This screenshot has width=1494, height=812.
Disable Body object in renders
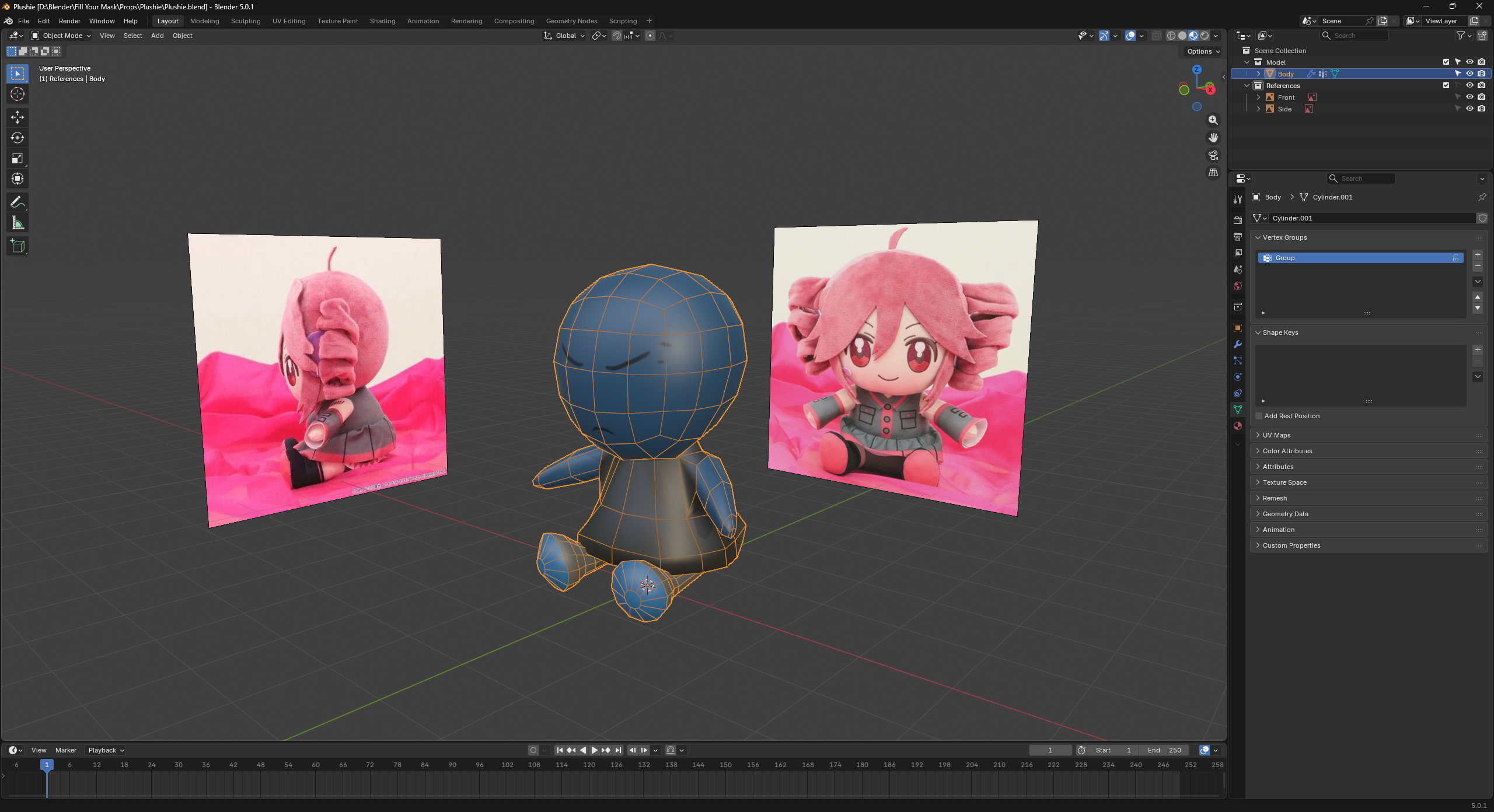click(1482, 73)
